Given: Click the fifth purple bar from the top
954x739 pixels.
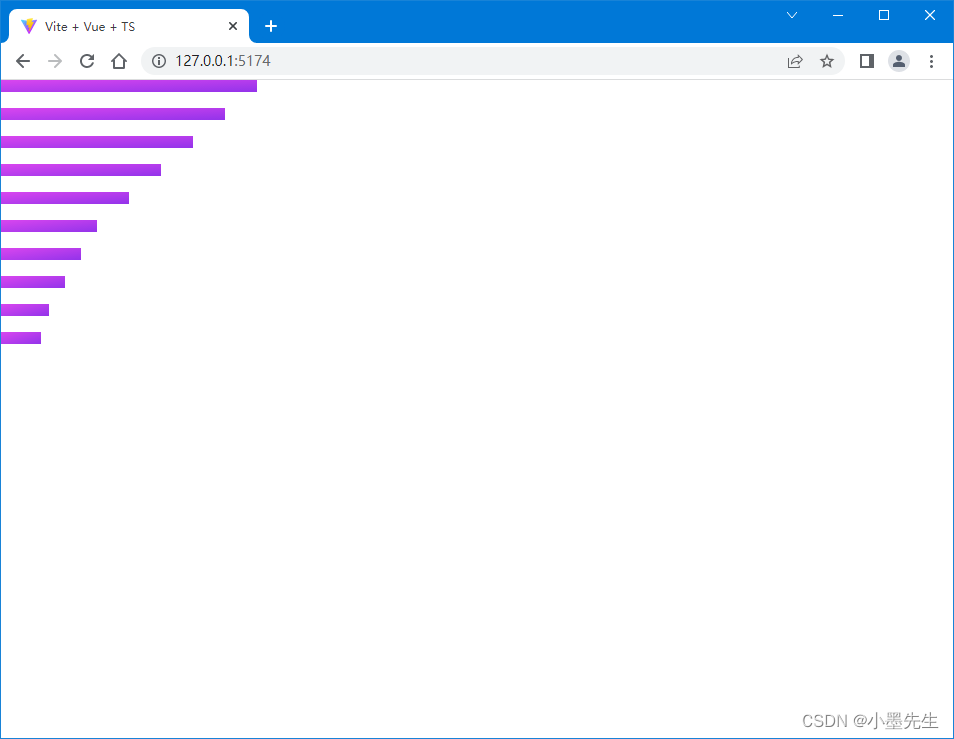Looking at the screenshot, I should tap(64, 197).
